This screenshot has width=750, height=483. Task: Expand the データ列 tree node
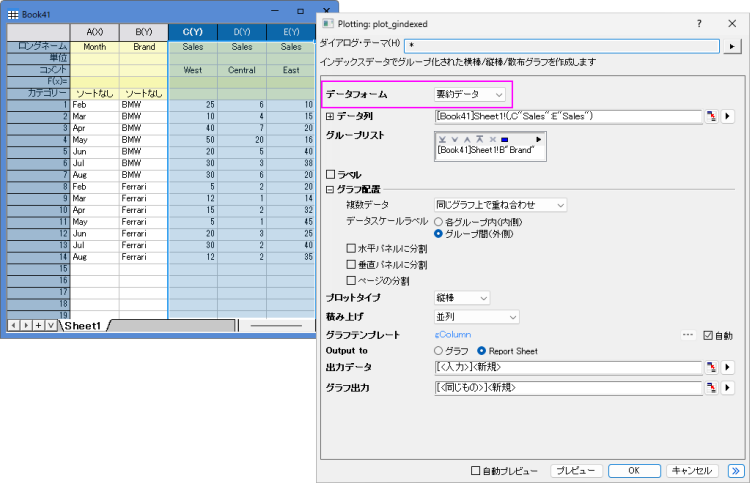330,116
